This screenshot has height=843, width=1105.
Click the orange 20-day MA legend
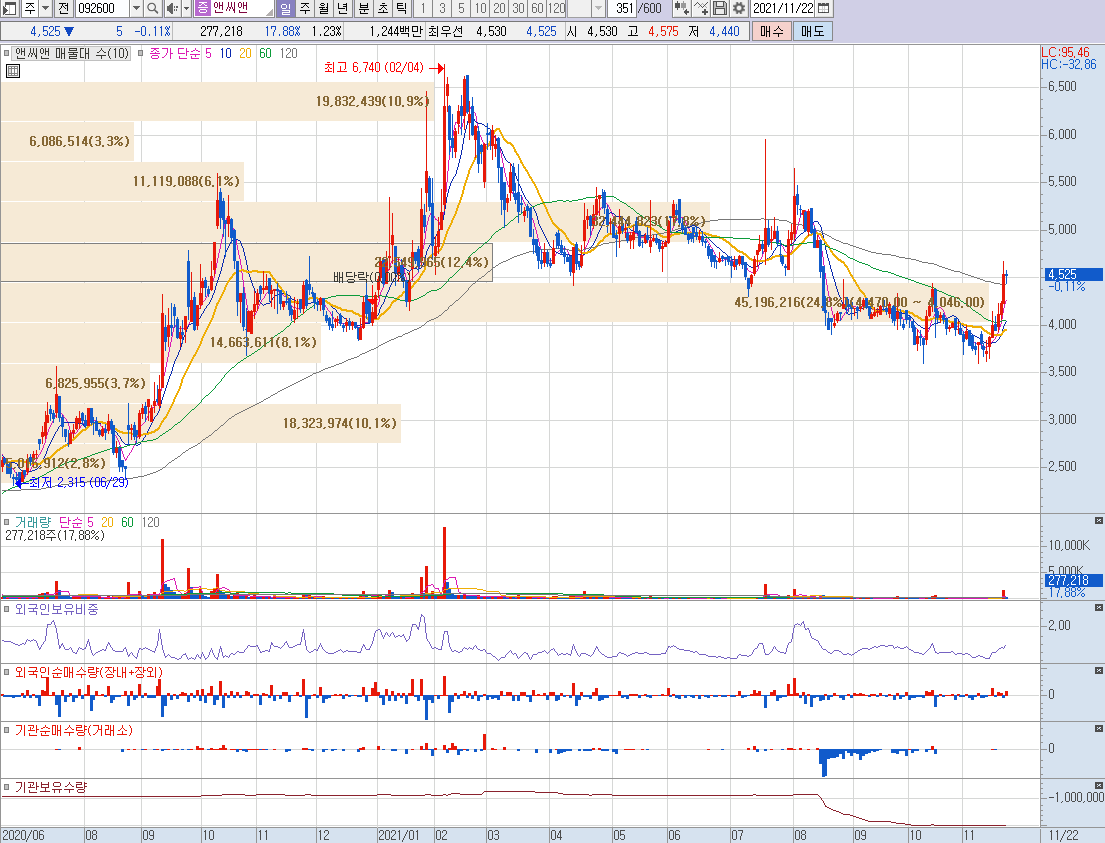[245, 54]
